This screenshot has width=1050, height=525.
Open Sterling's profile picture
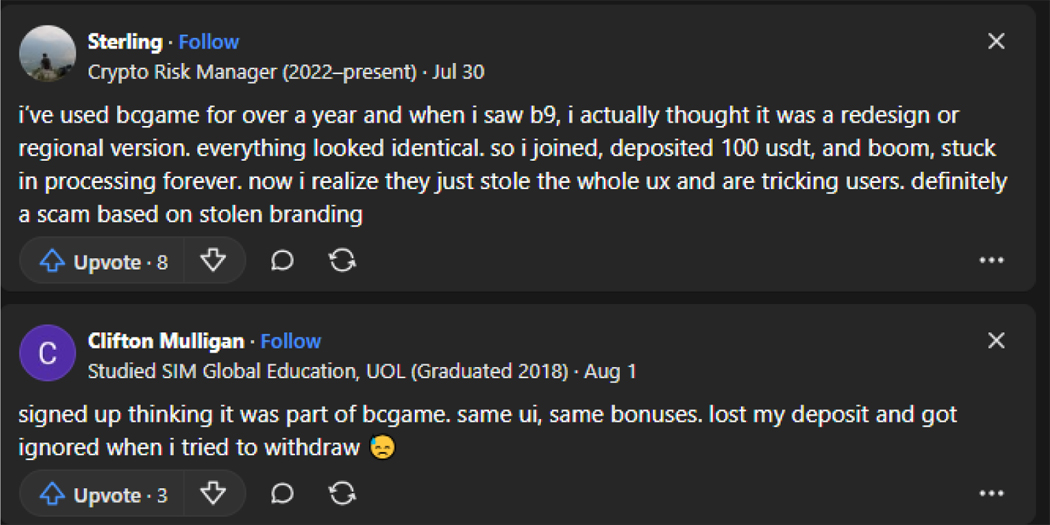48,54
